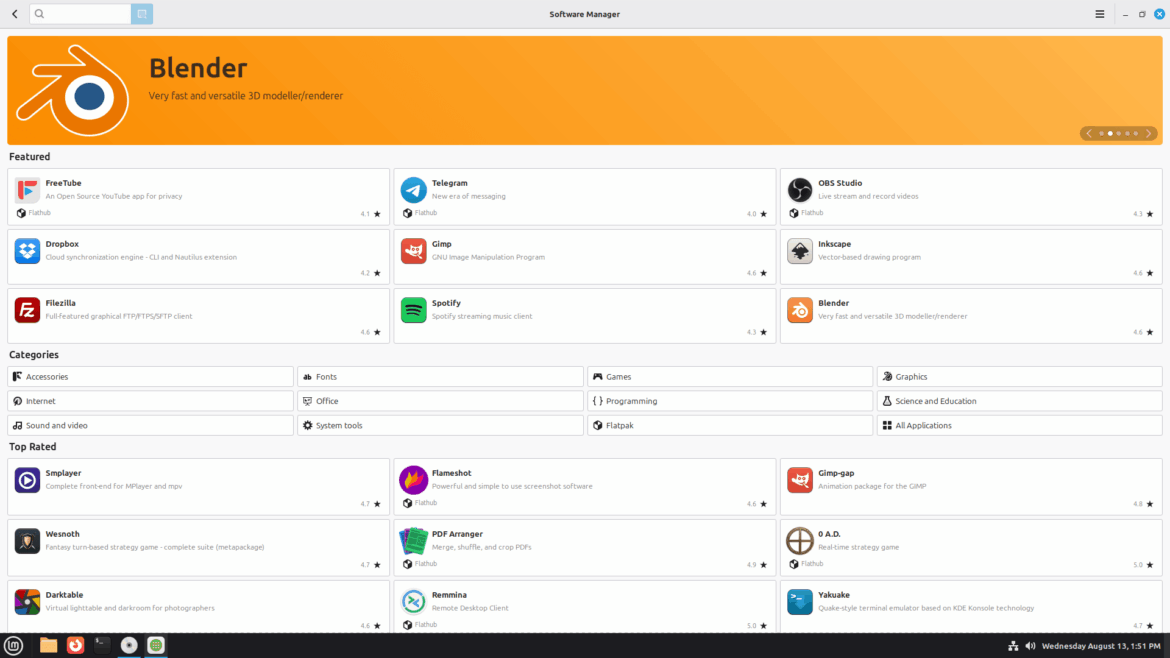Browse the Graphics category
Viewport: 1170px width, 658px height.
coord(1017,376)
